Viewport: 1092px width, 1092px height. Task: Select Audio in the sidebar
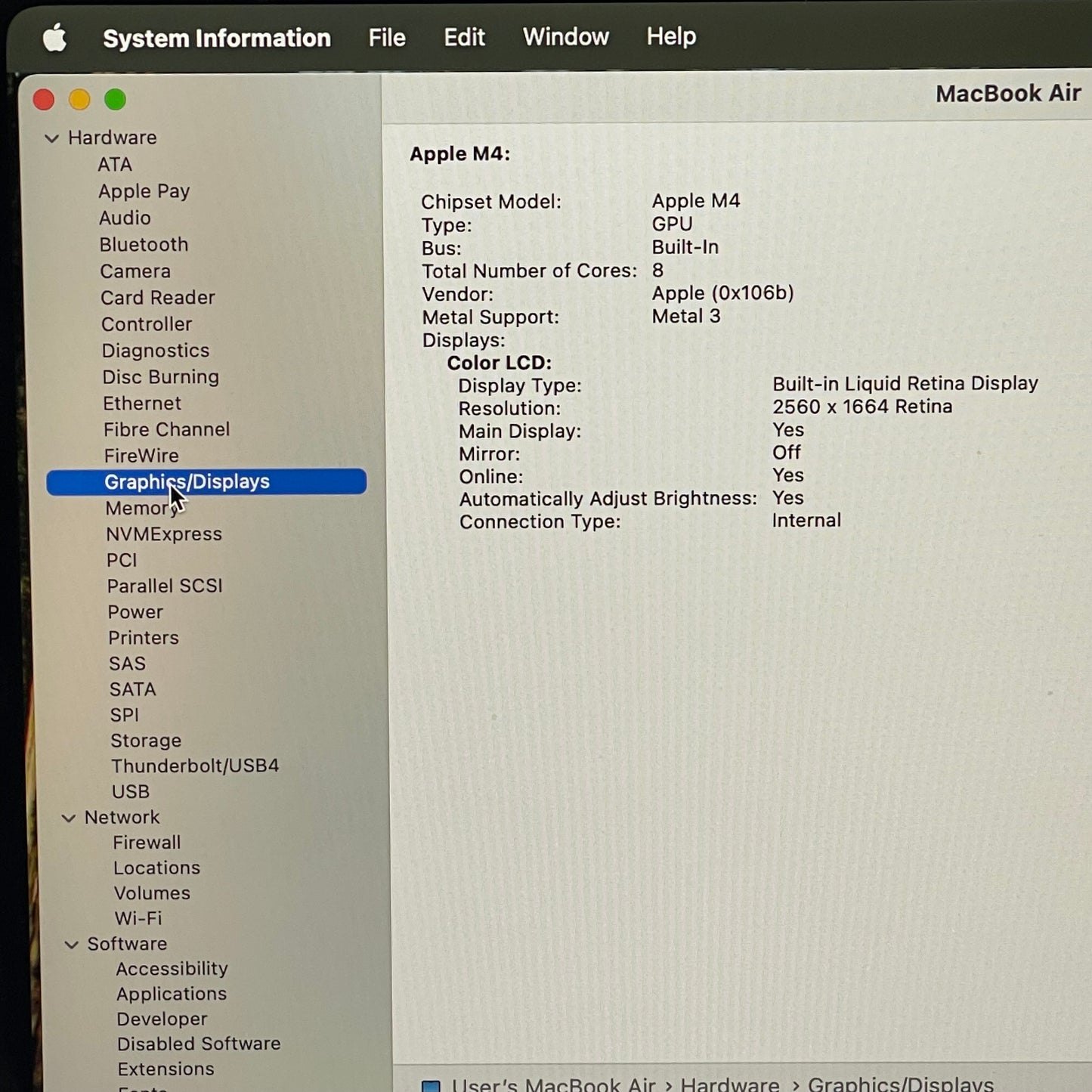click(x=125, y=218)
